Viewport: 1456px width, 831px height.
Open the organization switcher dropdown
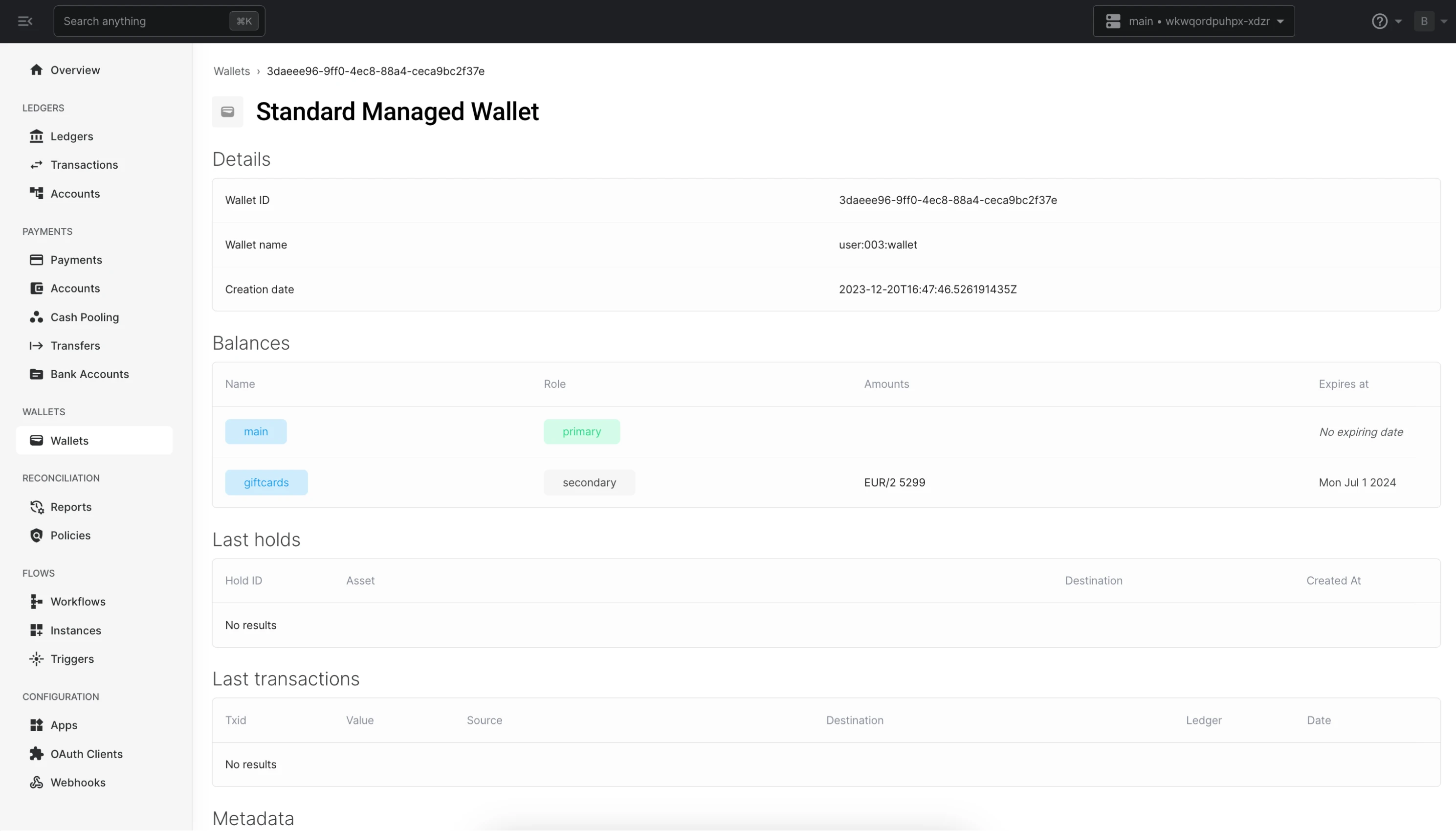pyautogui.click(x=1193, y=21)
